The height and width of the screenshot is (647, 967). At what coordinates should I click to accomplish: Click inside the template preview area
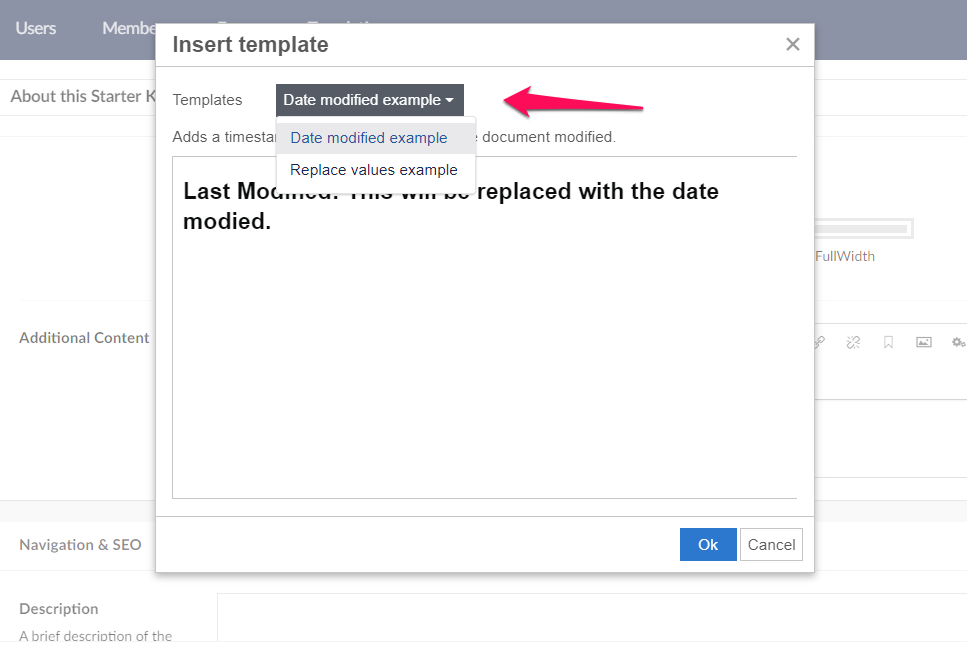coord(485,328)
